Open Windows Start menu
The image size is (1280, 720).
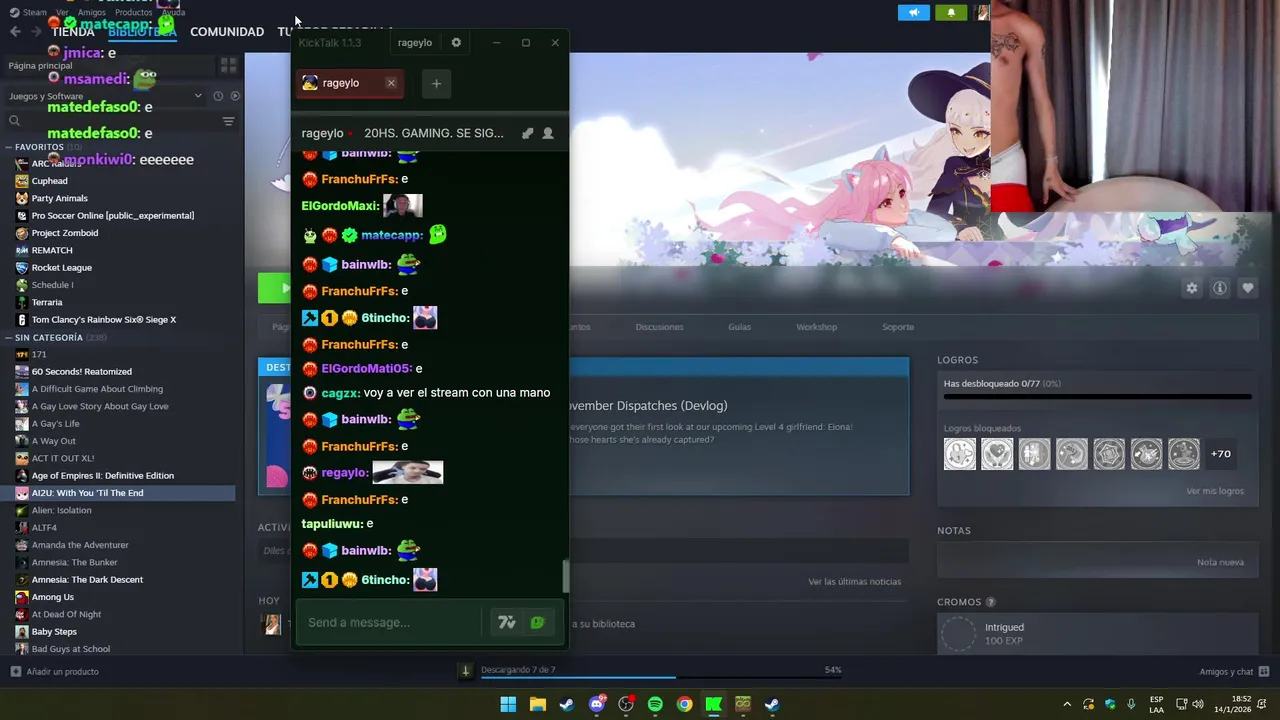pos(508,704)
